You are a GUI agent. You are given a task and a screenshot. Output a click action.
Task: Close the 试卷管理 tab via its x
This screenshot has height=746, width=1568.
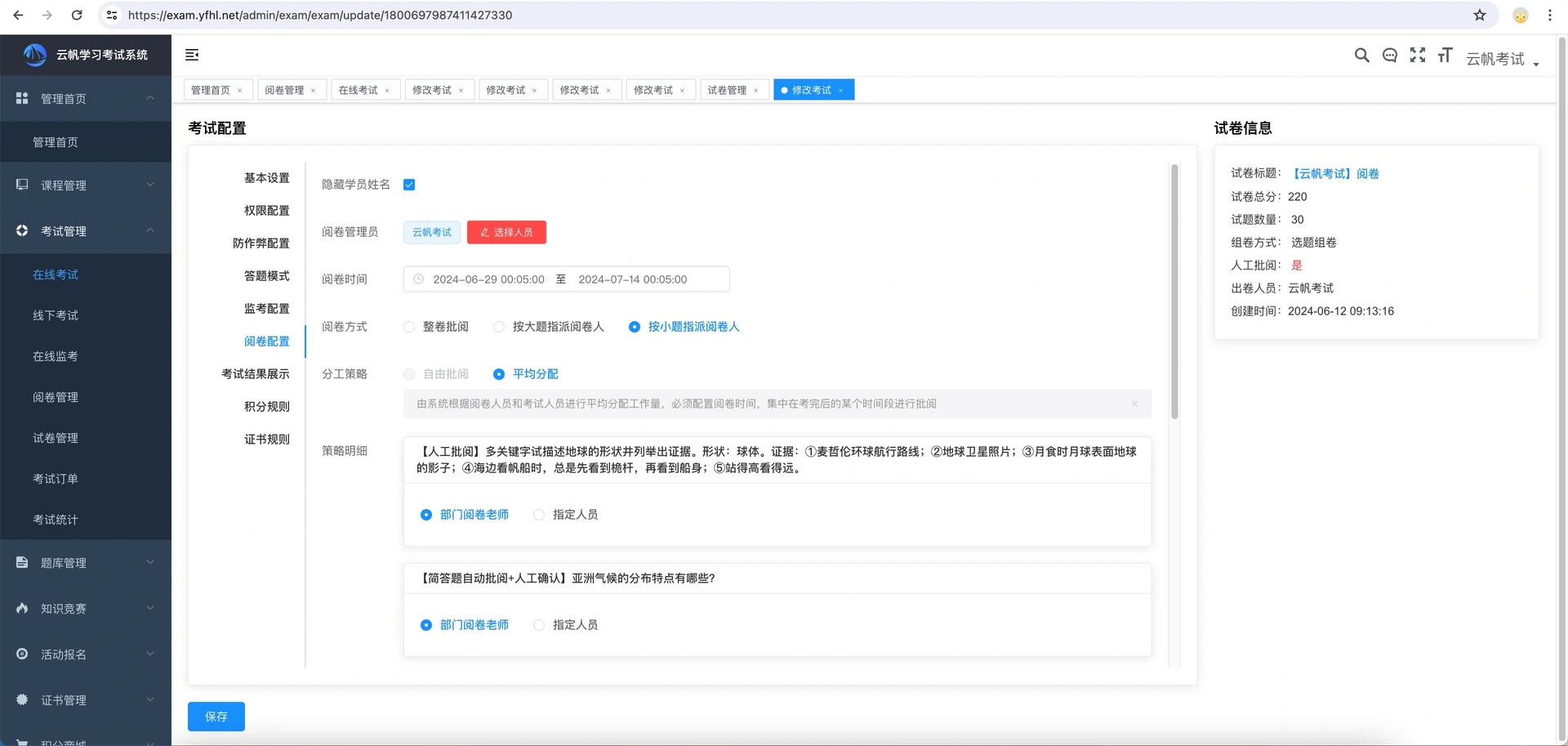point(756,91)
